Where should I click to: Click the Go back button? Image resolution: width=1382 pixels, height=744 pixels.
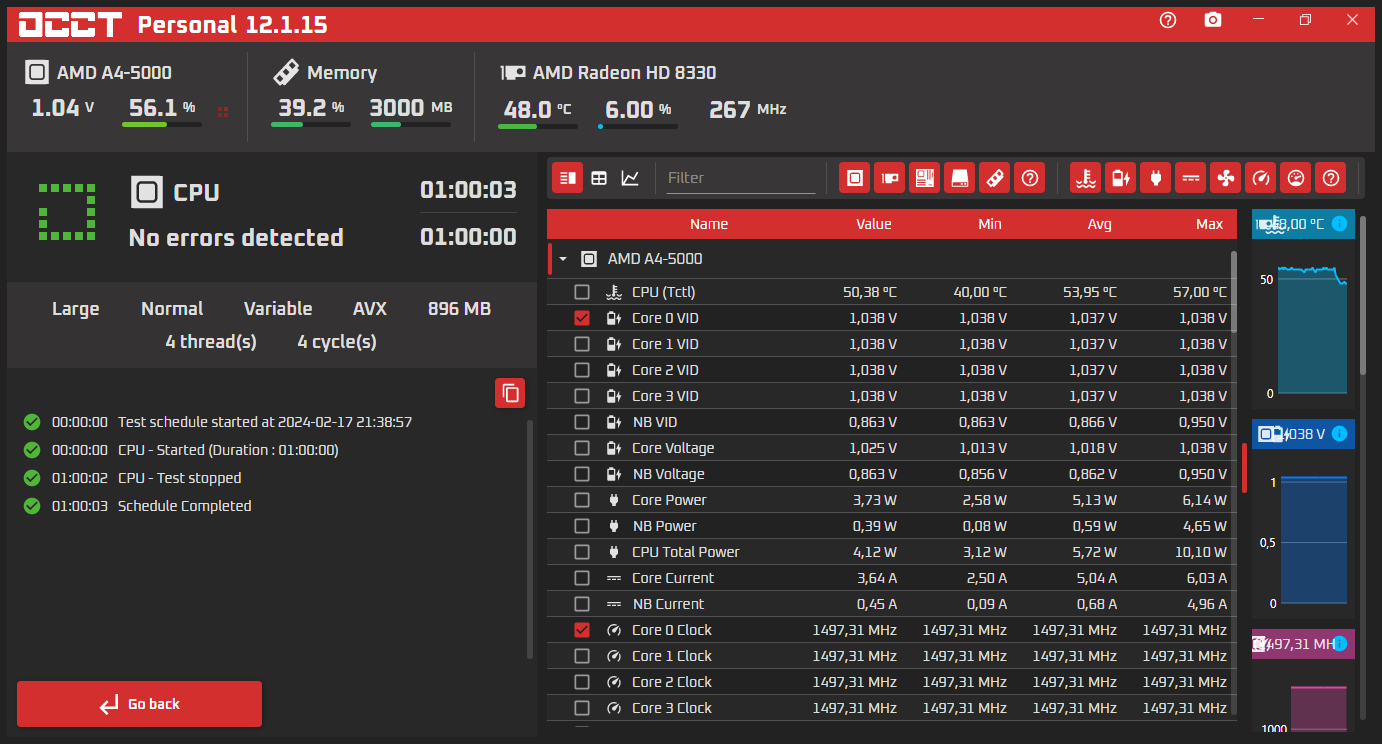point(139,704)
